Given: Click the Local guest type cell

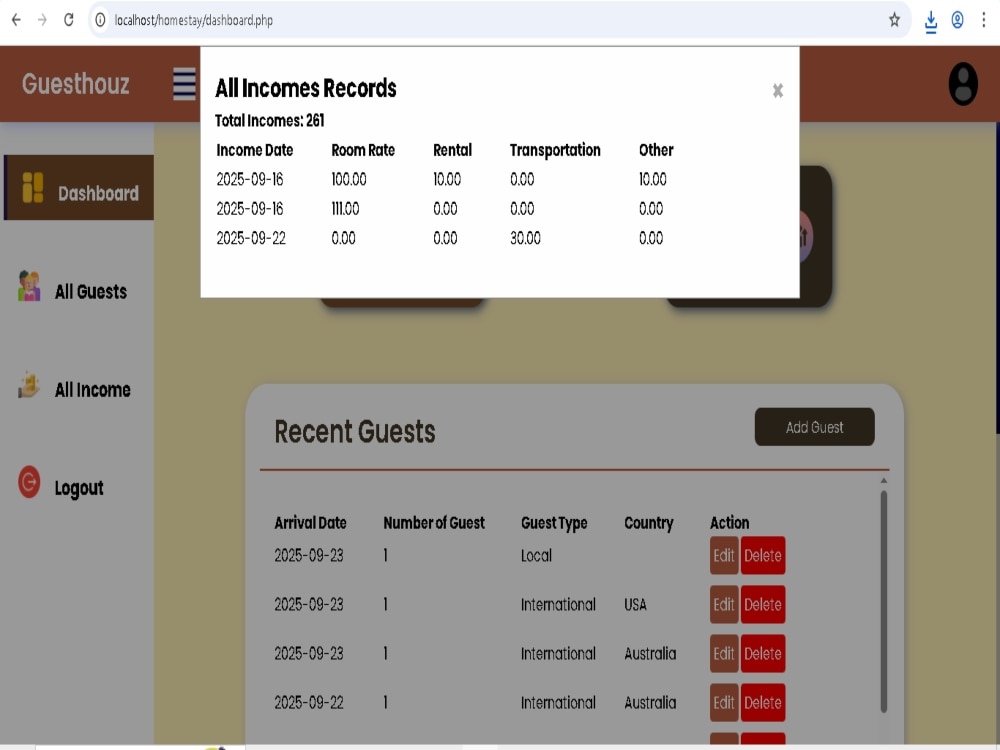Looking at the screenshot, I should pos(536,555).
